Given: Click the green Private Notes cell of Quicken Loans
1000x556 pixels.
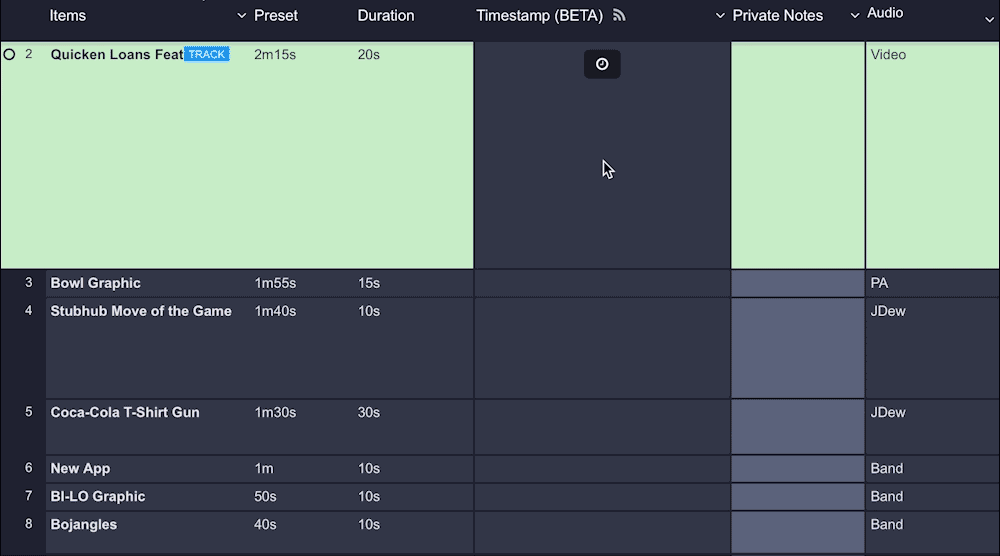Looking at the screenshot, I should click(797, 155).
